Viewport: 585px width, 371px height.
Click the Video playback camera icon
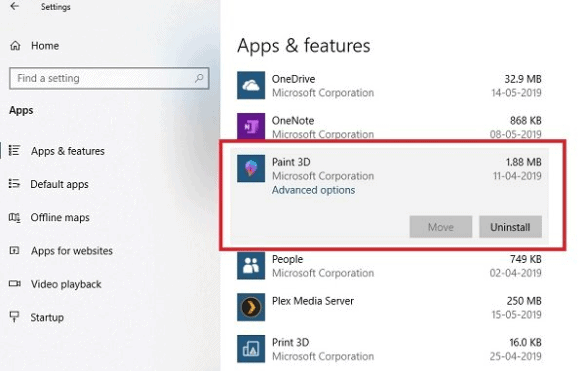[15, 284]
